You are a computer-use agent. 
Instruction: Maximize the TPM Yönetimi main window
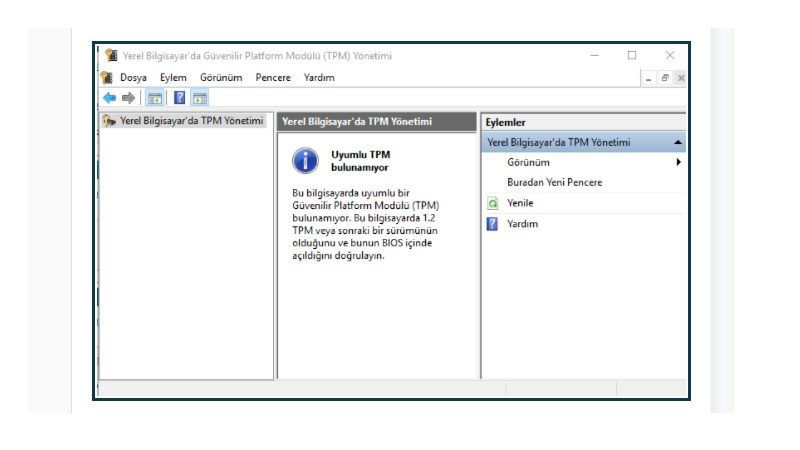click(x=632, y=55)
